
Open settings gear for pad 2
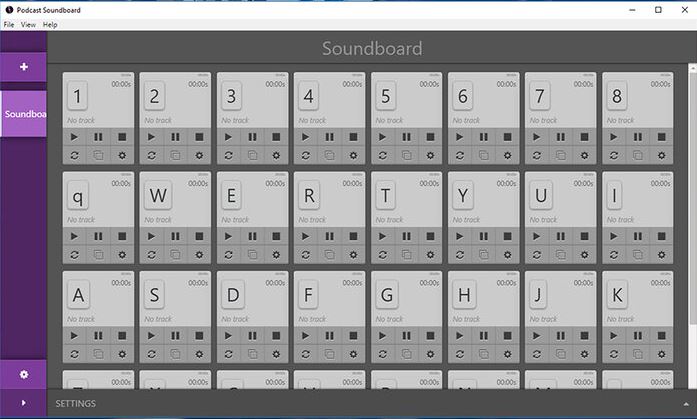[199, 156]
